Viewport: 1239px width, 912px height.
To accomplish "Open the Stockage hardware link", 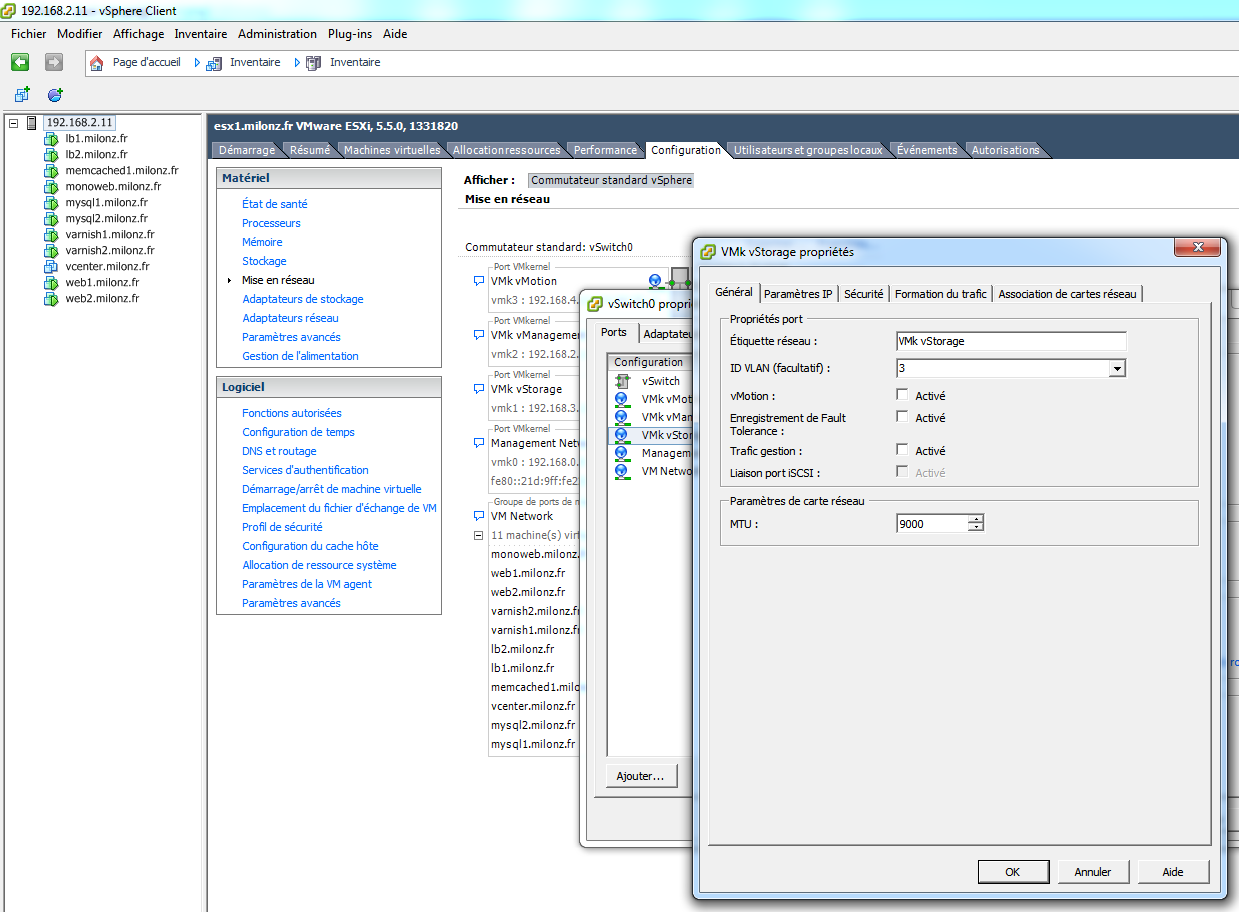I will 264,261.
